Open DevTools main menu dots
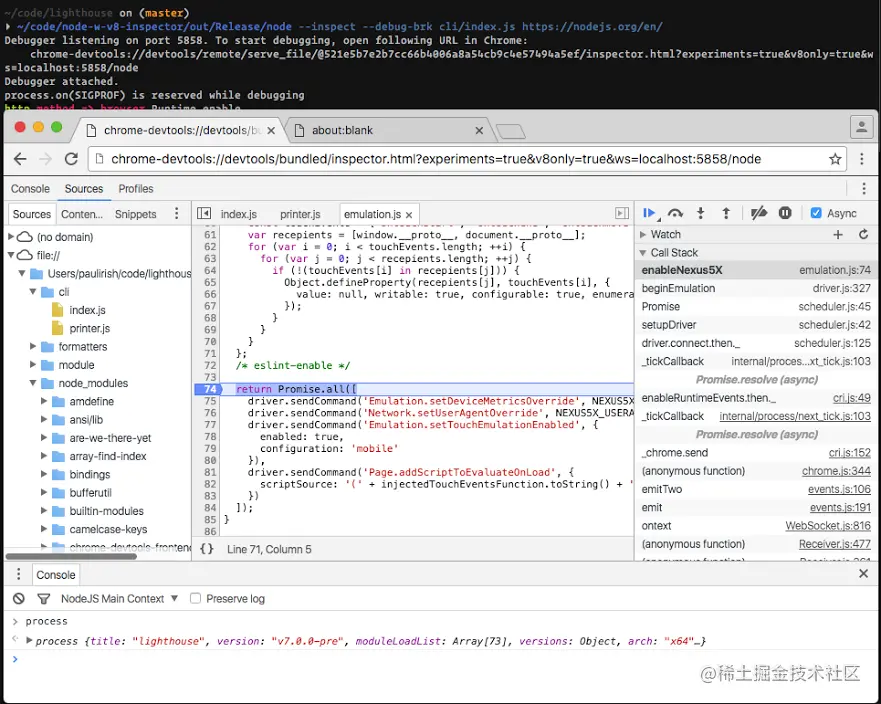 tap(864, 188)
